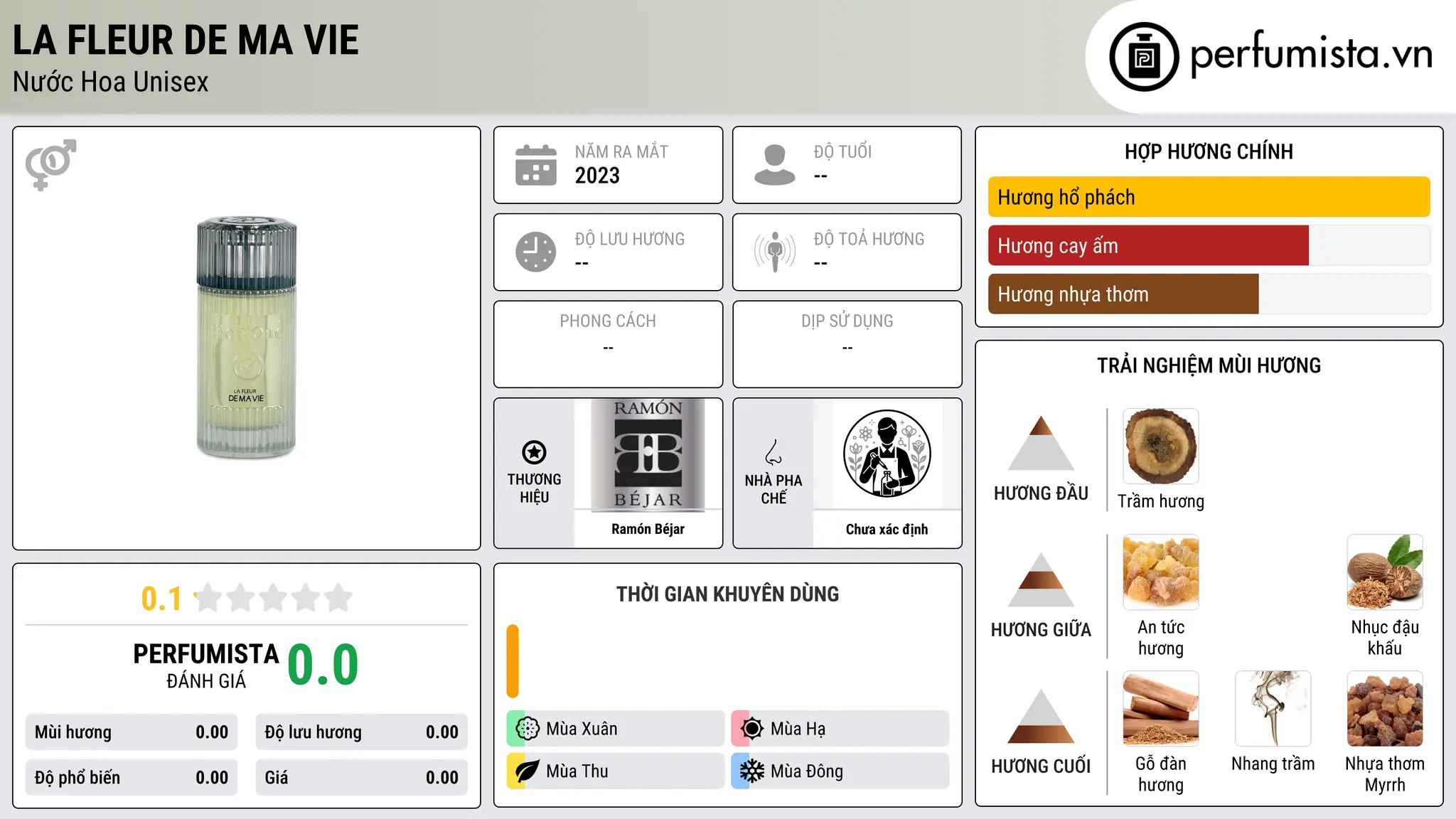Viewport: 1456px width, 819px height.
Task: Open the Ramón Béjar brand logo image
Action: click(x=648, y=455)
